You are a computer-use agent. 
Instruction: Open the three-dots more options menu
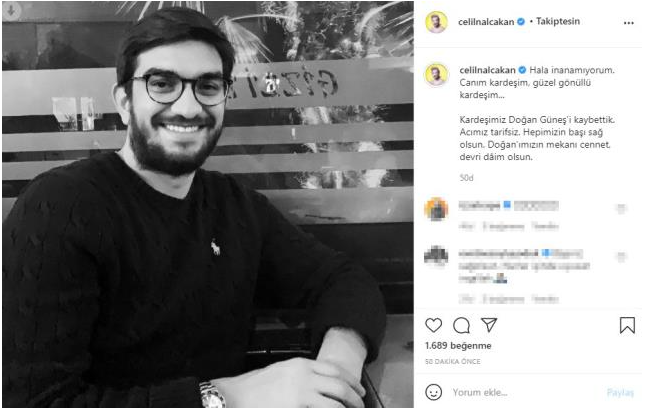click(x=629, y=23)
